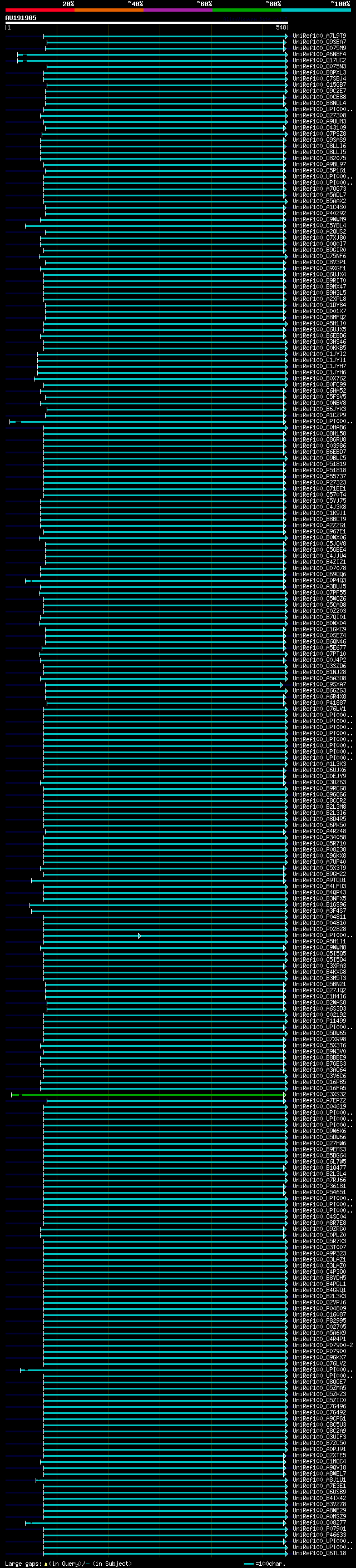Select the UniRef100_P34058 label
Image resolution: width=356 pixels, height=1568 pixels.
(x=319, y=838)
